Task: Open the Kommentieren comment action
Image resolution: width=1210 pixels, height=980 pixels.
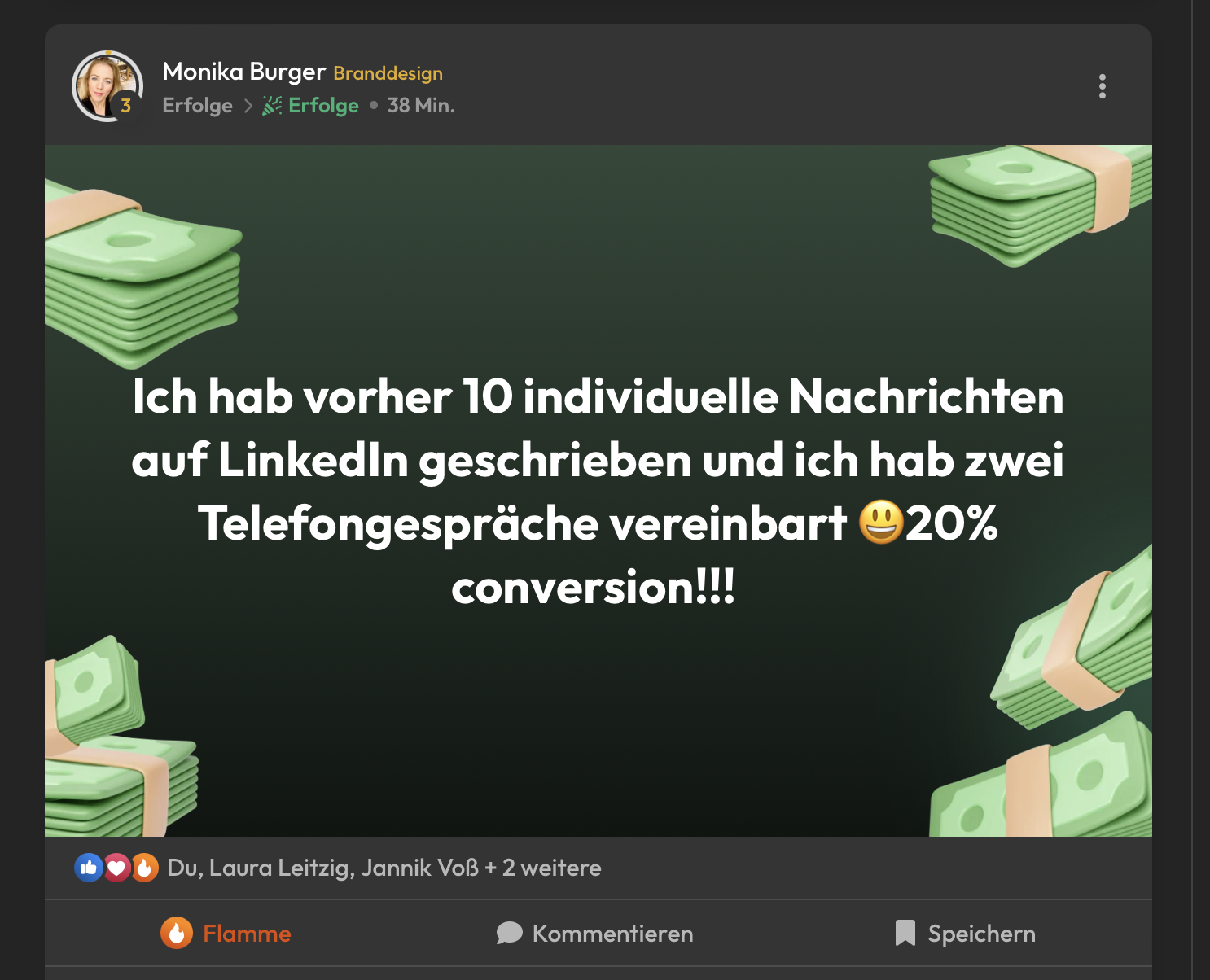Action: [595, 933]
